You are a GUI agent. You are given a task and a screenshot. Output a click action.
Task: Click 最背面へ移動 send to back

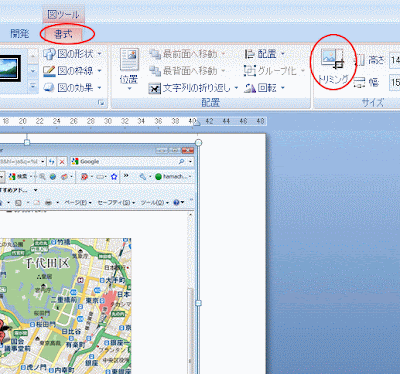click(x=187, y=71)
